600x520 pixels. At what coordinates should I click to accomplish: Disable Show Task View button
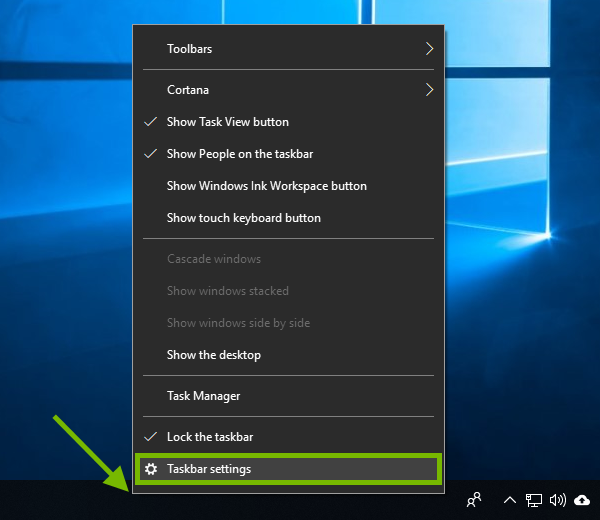(x=289, y=122)
